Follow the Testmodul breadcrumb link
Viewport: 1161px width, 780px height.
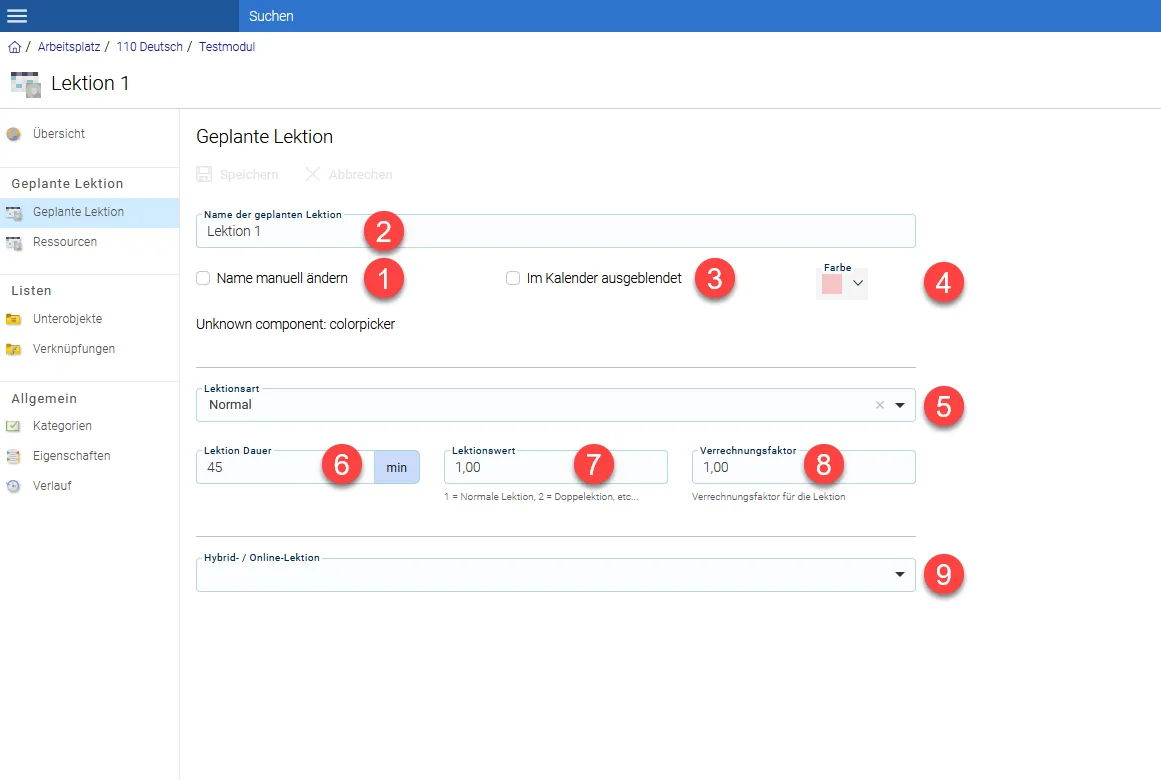pos(227,47)
